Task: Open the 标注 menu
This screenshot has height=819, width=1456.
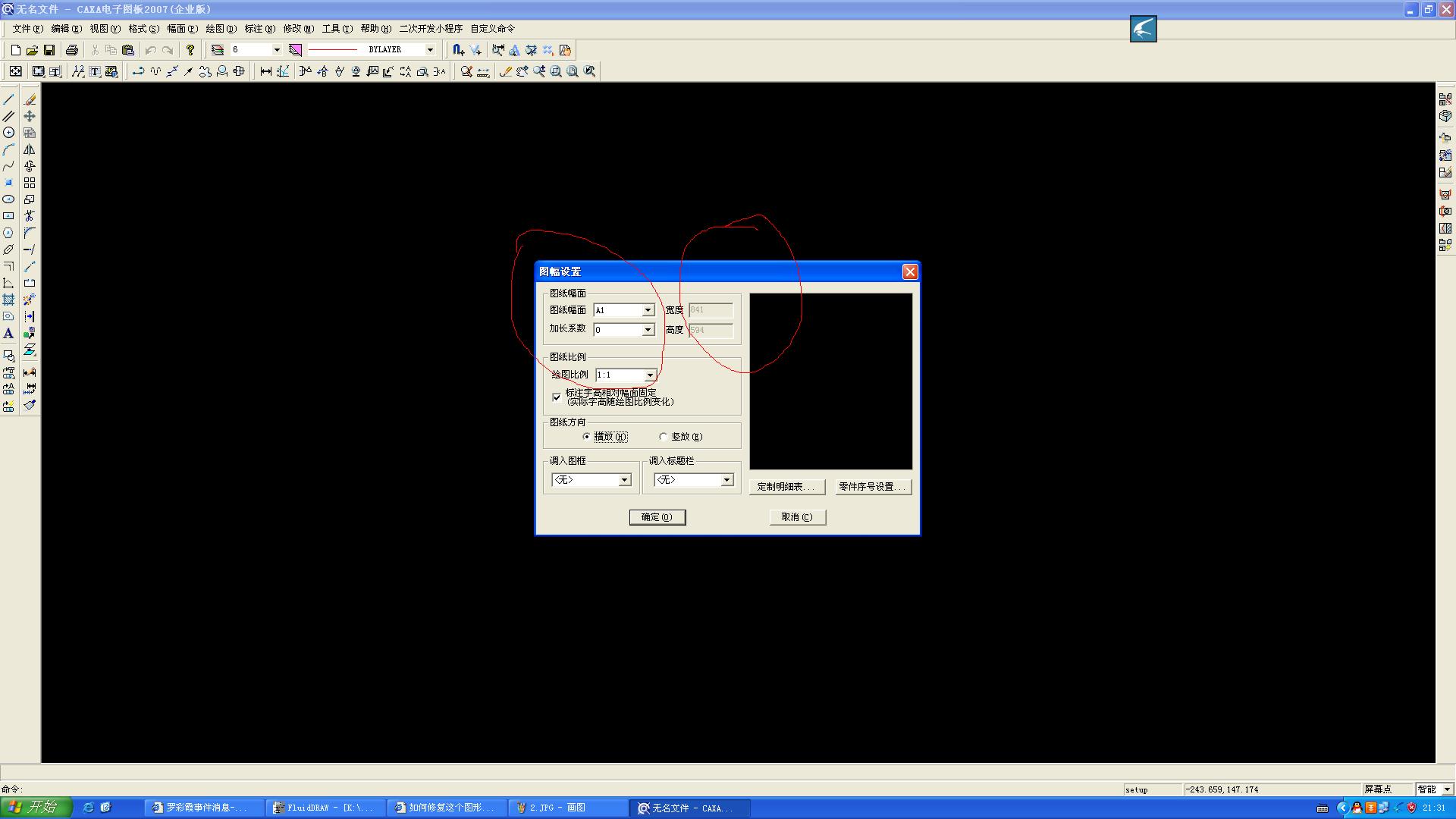Action: 259,29
